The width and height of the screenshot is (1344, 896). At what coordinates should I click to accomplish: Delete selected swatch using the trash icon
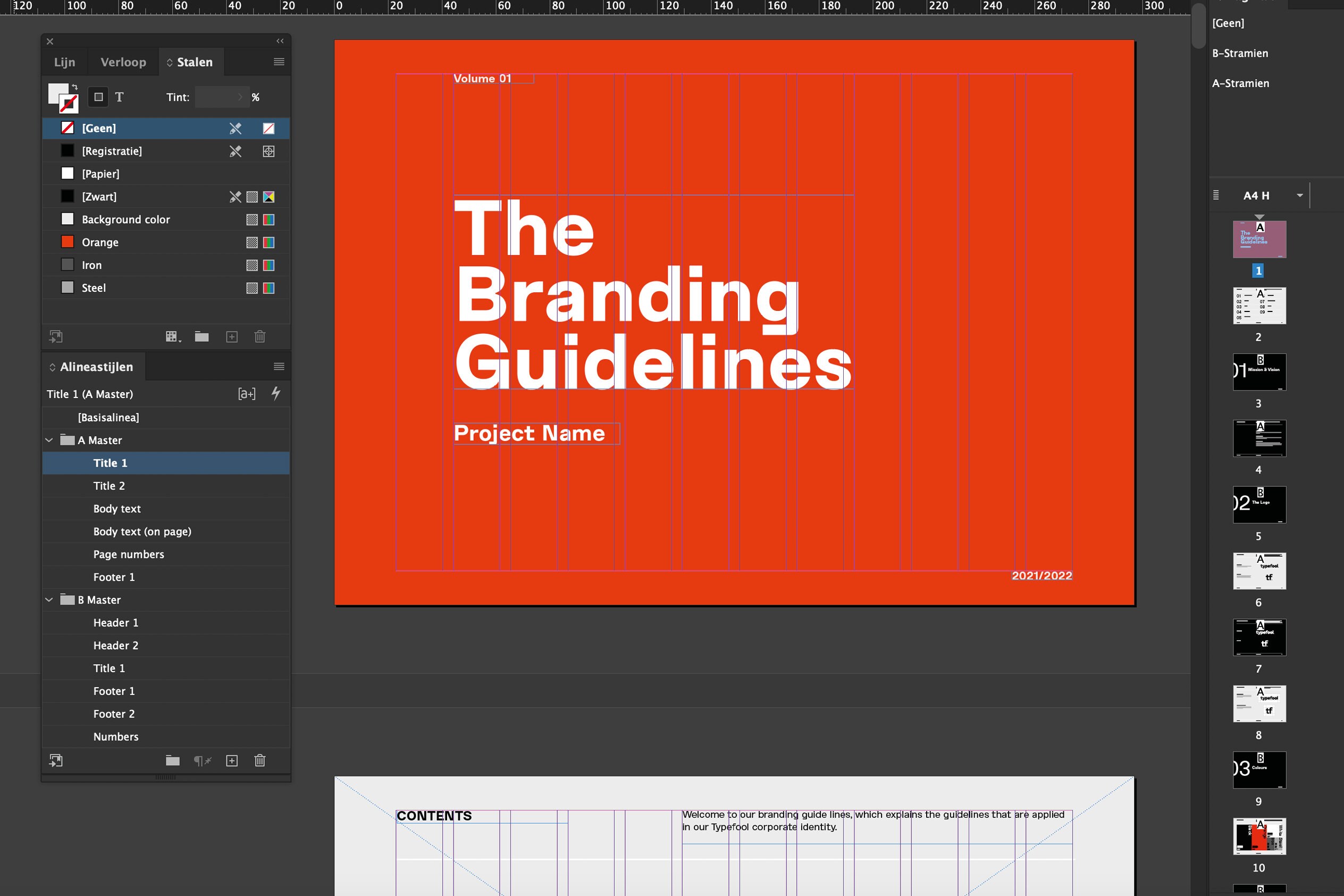[x=260, y=336]
